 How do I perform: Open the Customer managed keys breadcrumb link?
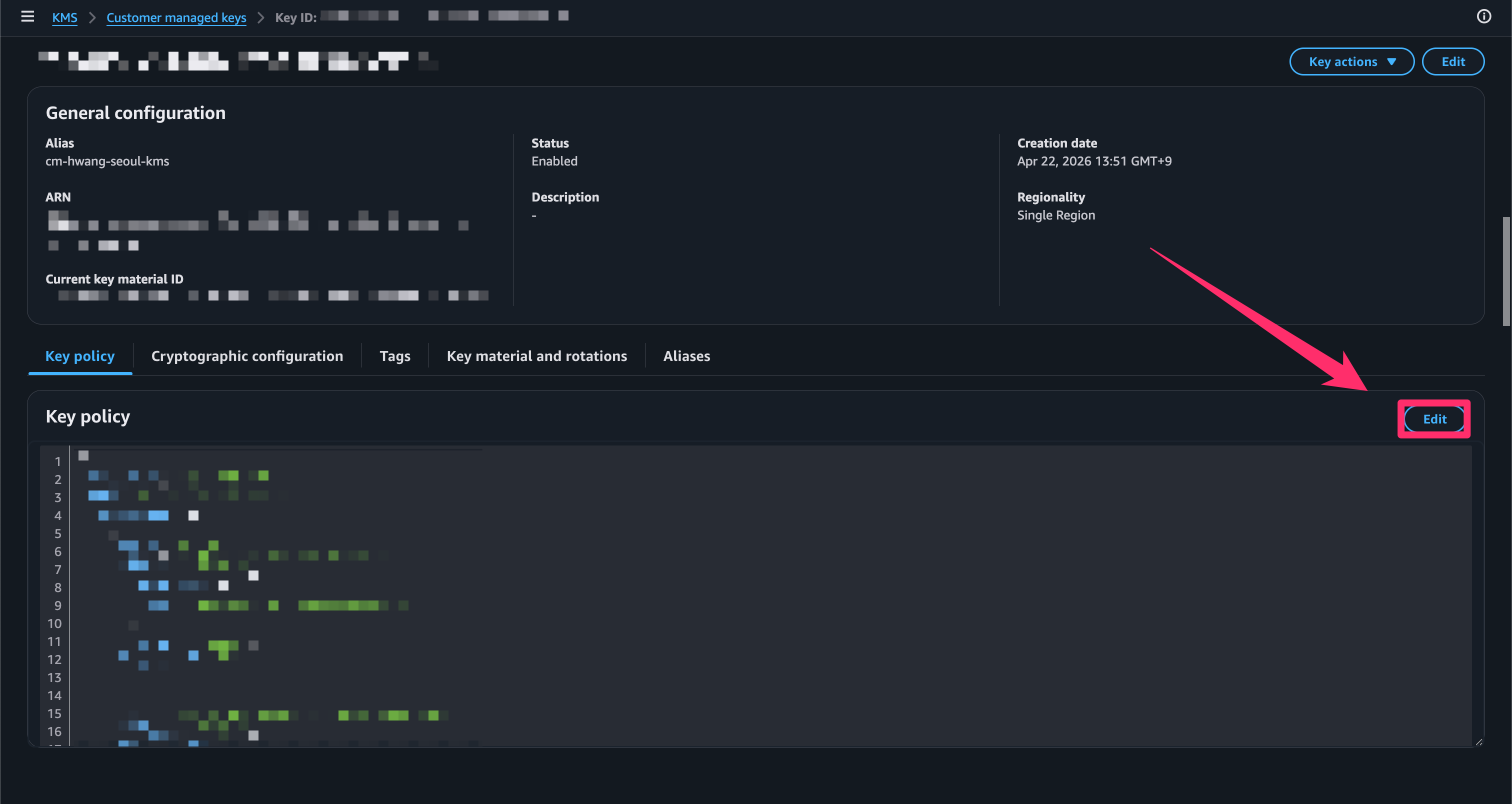(x=176, y=17)
